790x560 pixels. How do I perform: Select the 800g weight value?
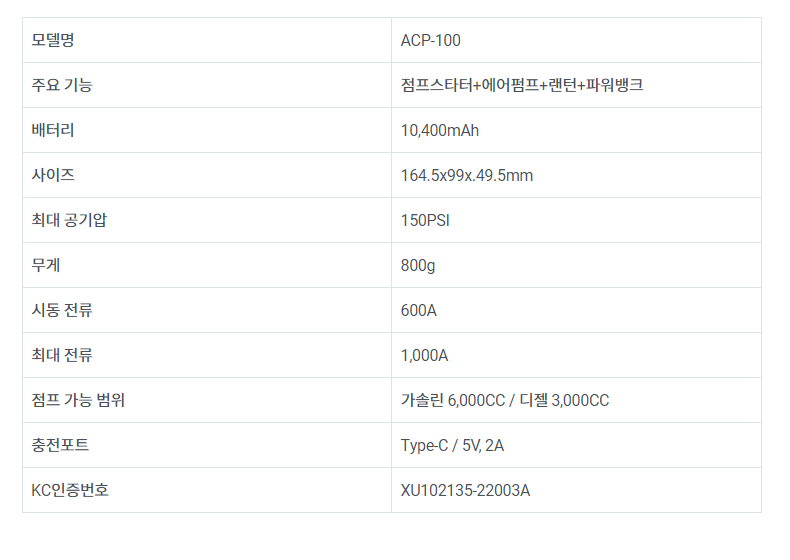click(418, 266)
